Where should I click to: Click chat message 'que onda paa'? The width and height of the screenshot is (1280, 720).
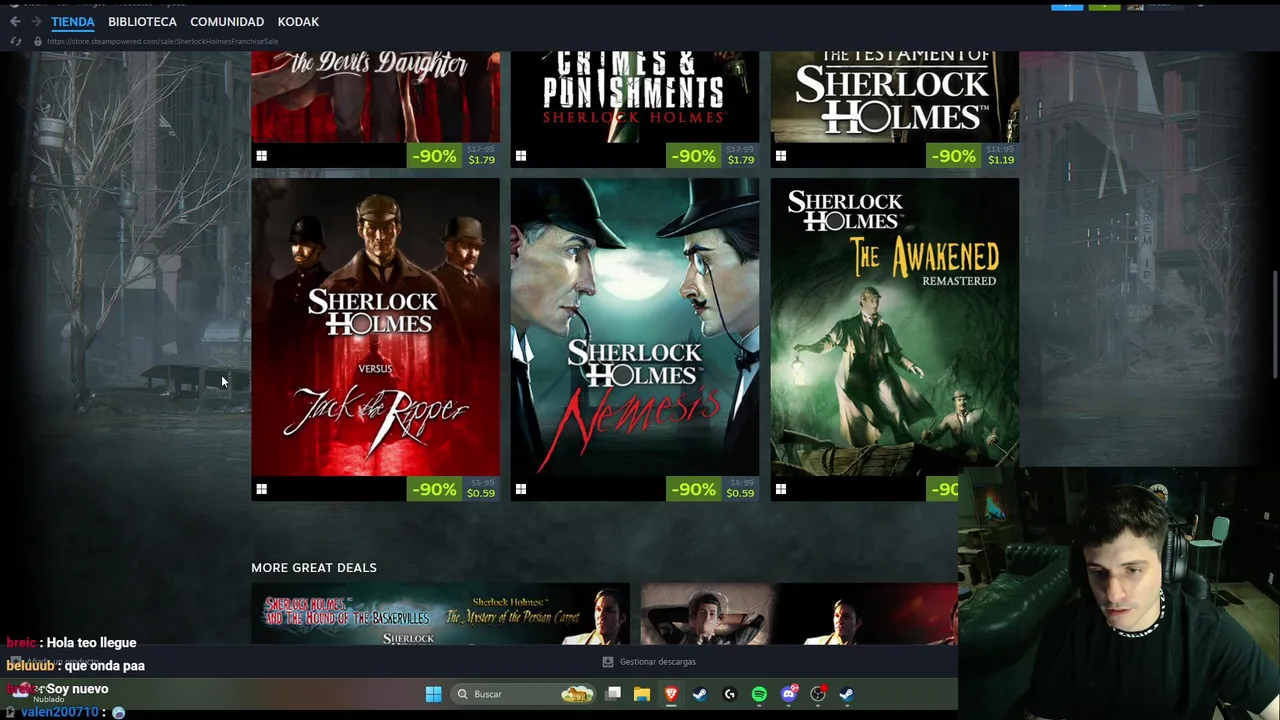[x=105, y=666]
